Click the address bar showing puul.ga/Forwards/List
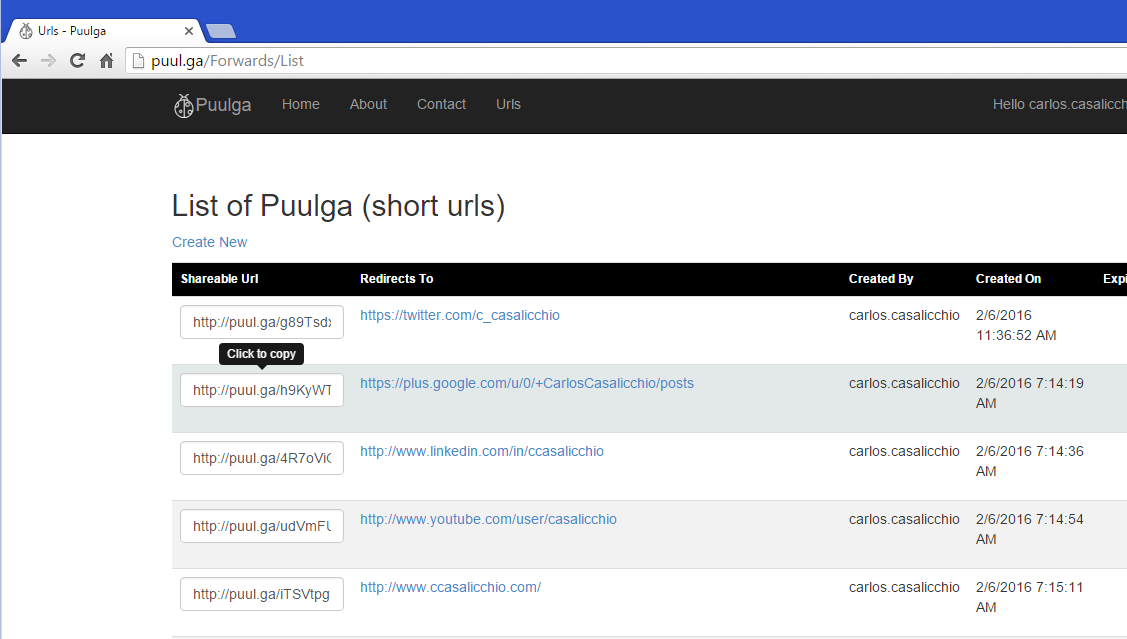This screenshot has height=639, width=1127. tap(600, 61)
